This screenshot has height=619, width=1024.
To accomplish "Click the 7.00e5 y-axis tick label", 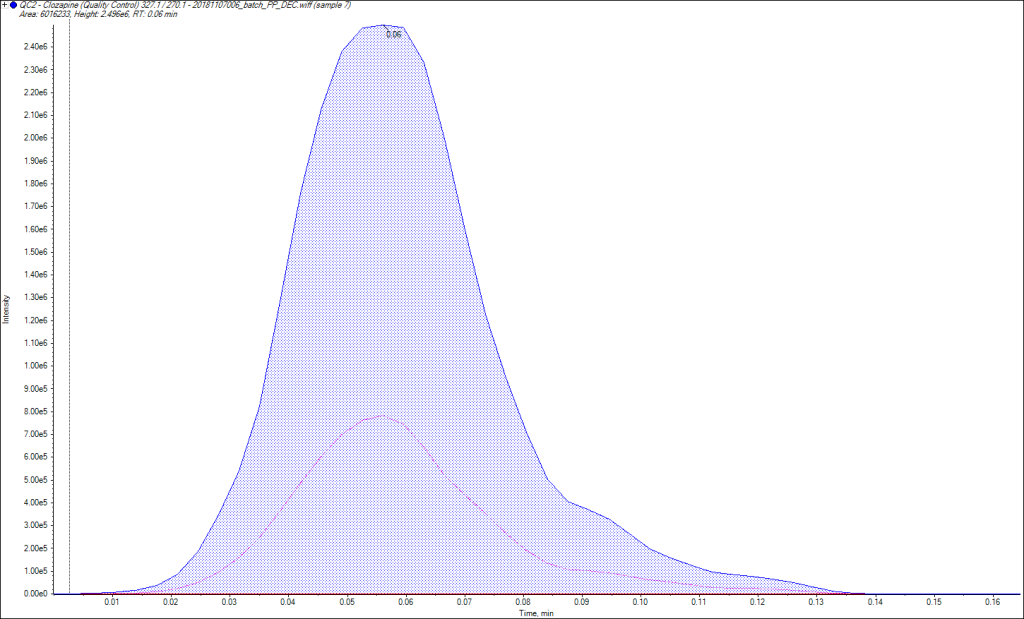I will tap(35, 434).
